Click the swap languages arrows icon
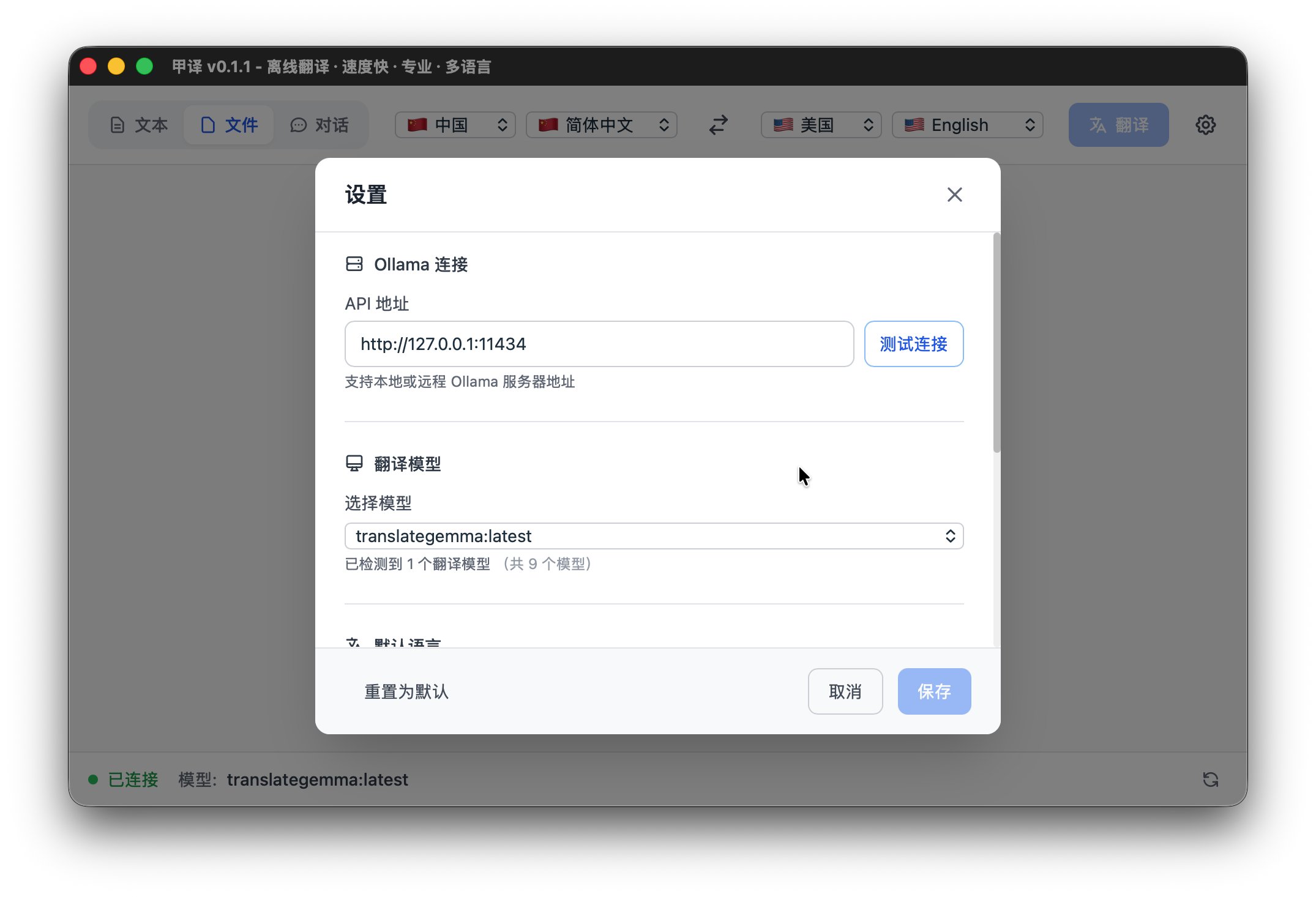Screen dimensions: 1316x897 coord(719,125)
